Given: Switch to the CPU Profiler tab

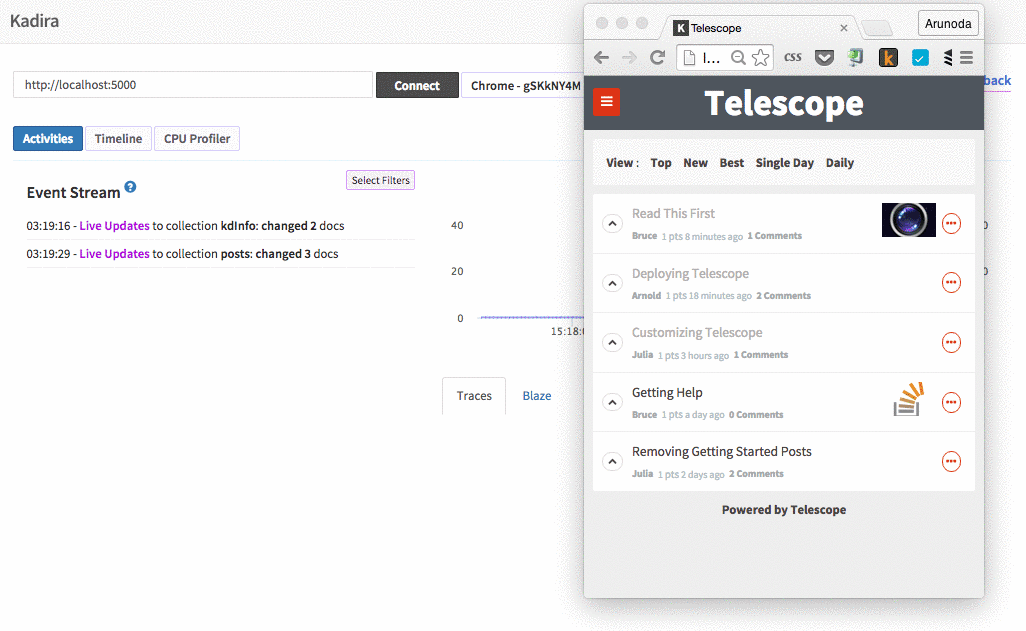Looking at the screenshot, I should tap(197, 139).
